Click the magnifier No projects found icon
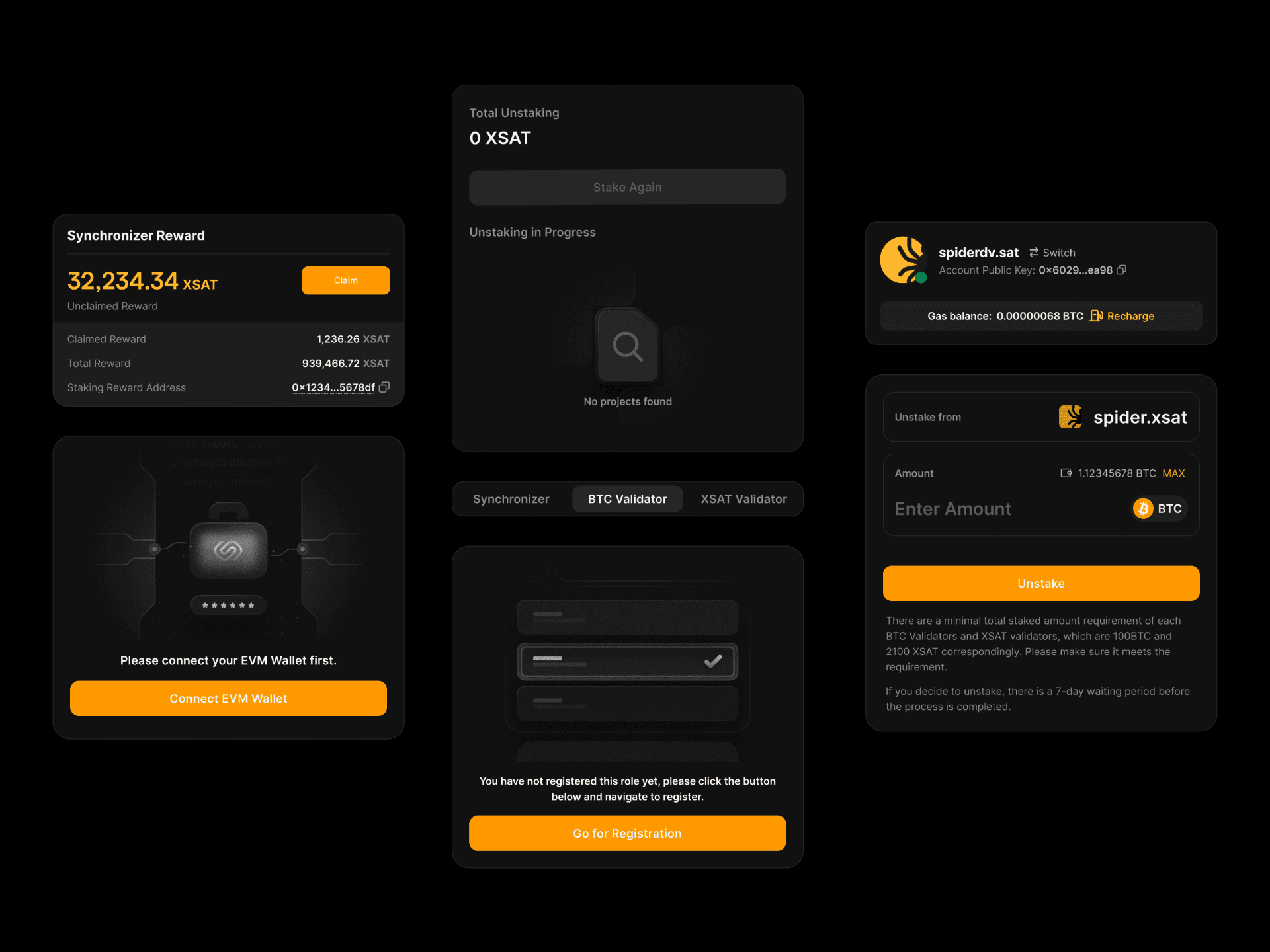1270x952 pixels. (627, 346)
